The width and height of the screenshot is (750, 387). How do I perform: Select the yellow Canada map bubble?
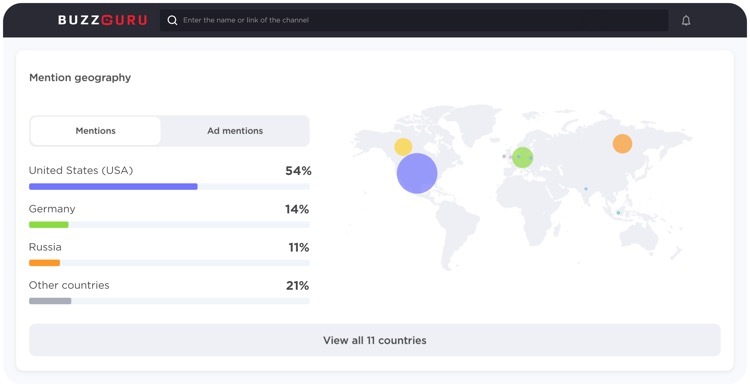click(403, 147)
